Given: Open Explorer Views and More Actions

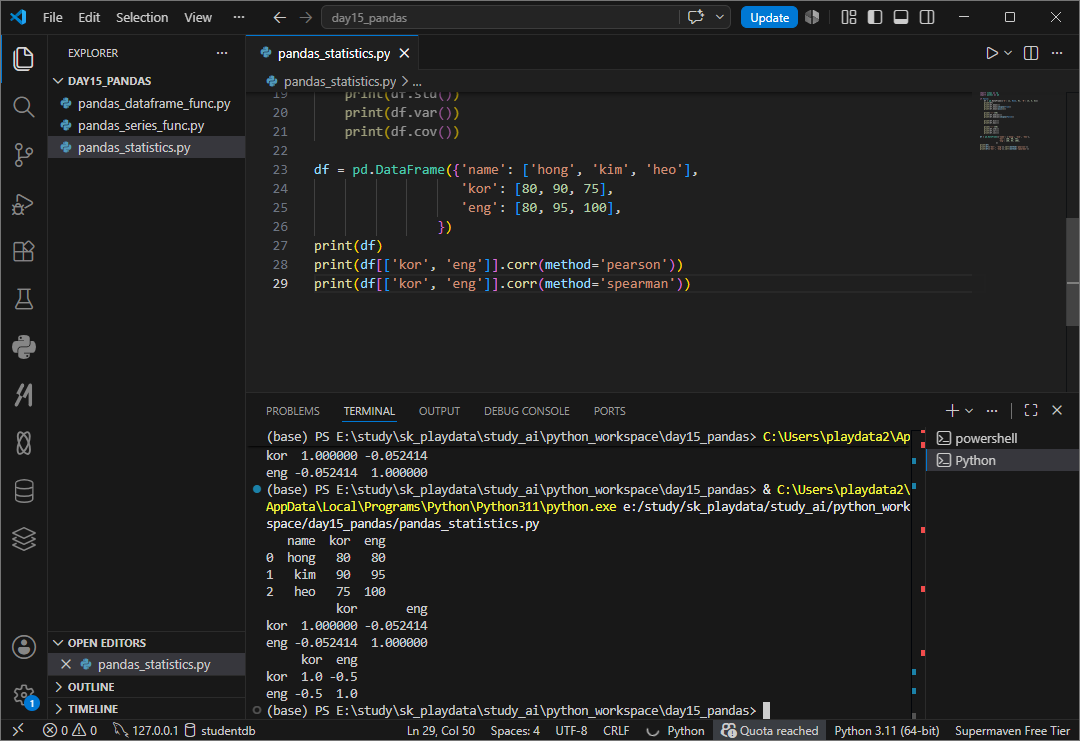Looking at the screenshot, I should [x=222, y=53].
